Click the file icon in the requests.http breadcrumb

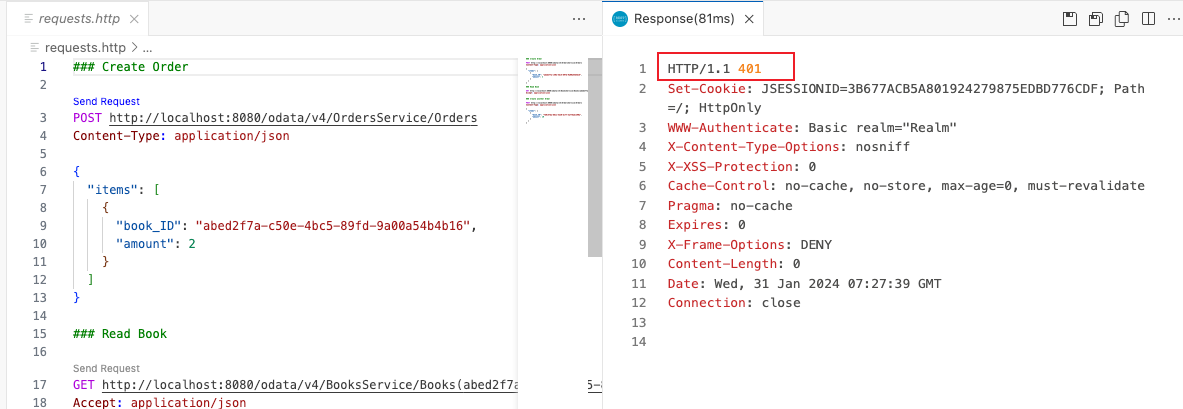pos(37,47)
